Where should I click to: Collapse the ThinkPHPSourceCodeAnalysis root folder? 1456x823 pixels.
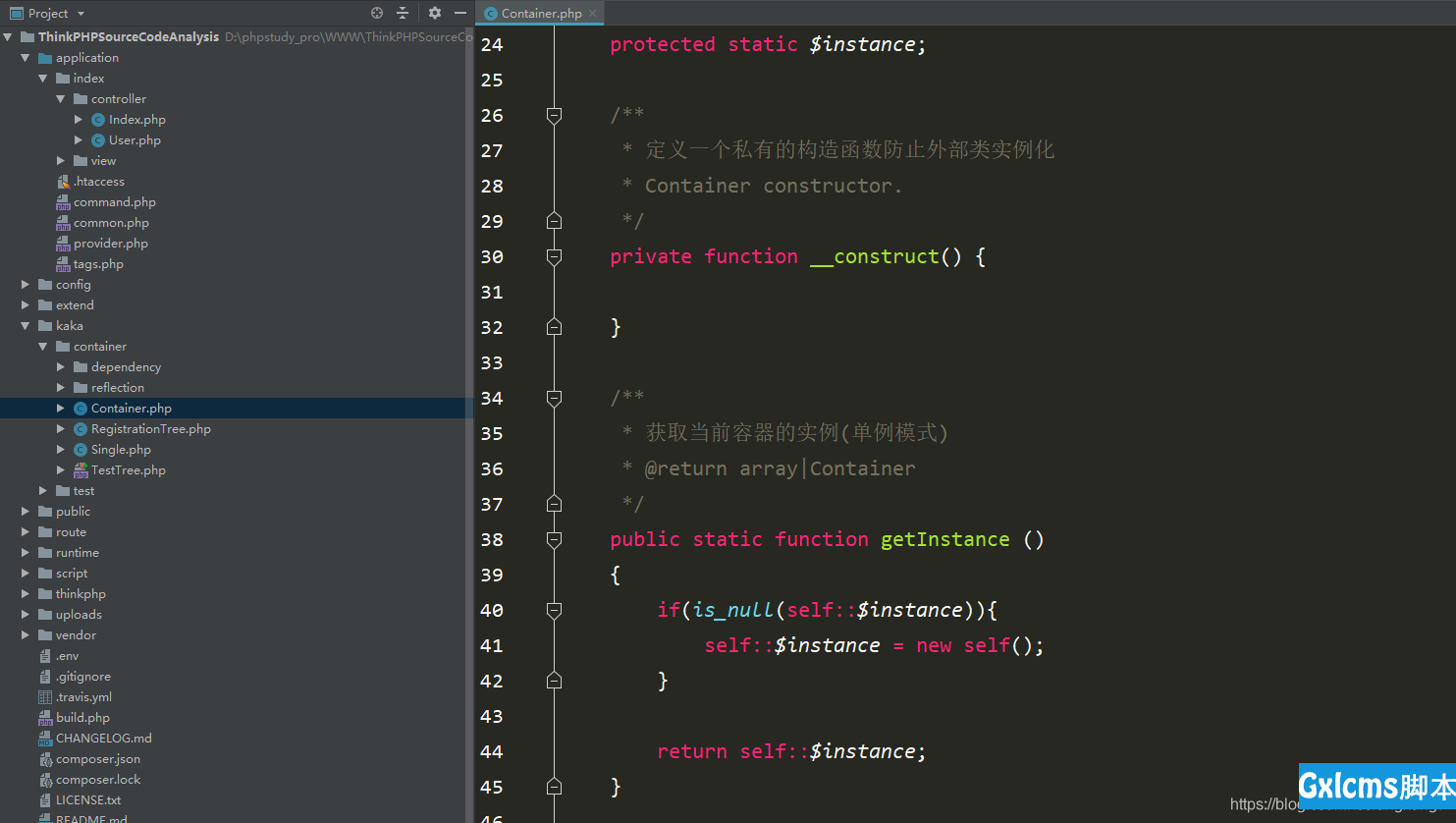click(x=8, y=37)
